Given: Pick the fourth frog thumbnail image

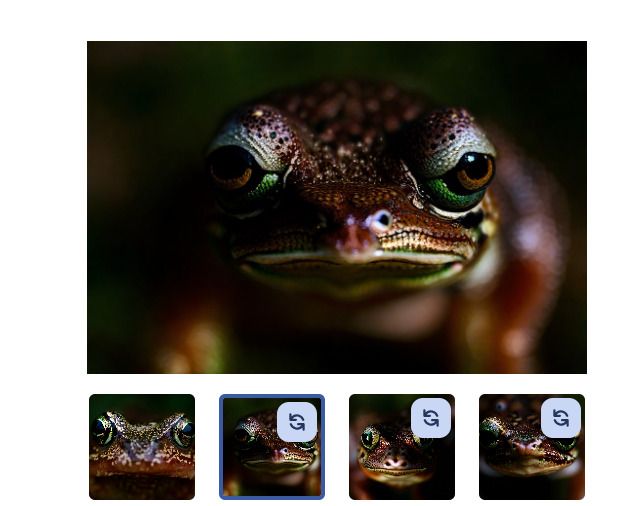Looking at the screenshot, I should click(532, 447).
